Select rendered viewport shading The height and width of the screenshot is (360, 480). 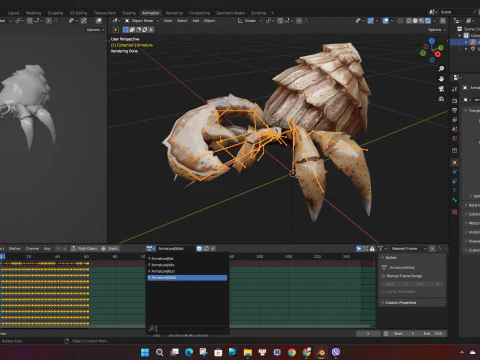click(428, 21)
